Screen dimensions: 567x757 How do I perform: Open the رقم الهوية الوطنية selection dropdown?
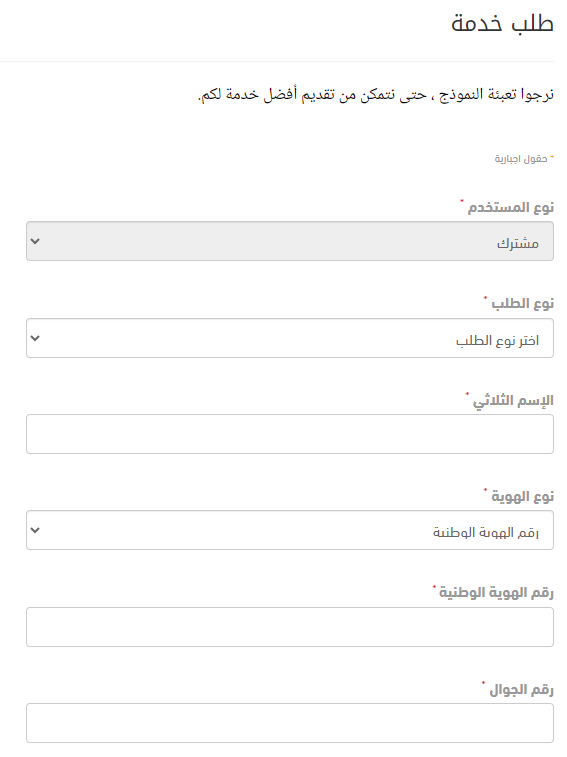pos(290,530)
